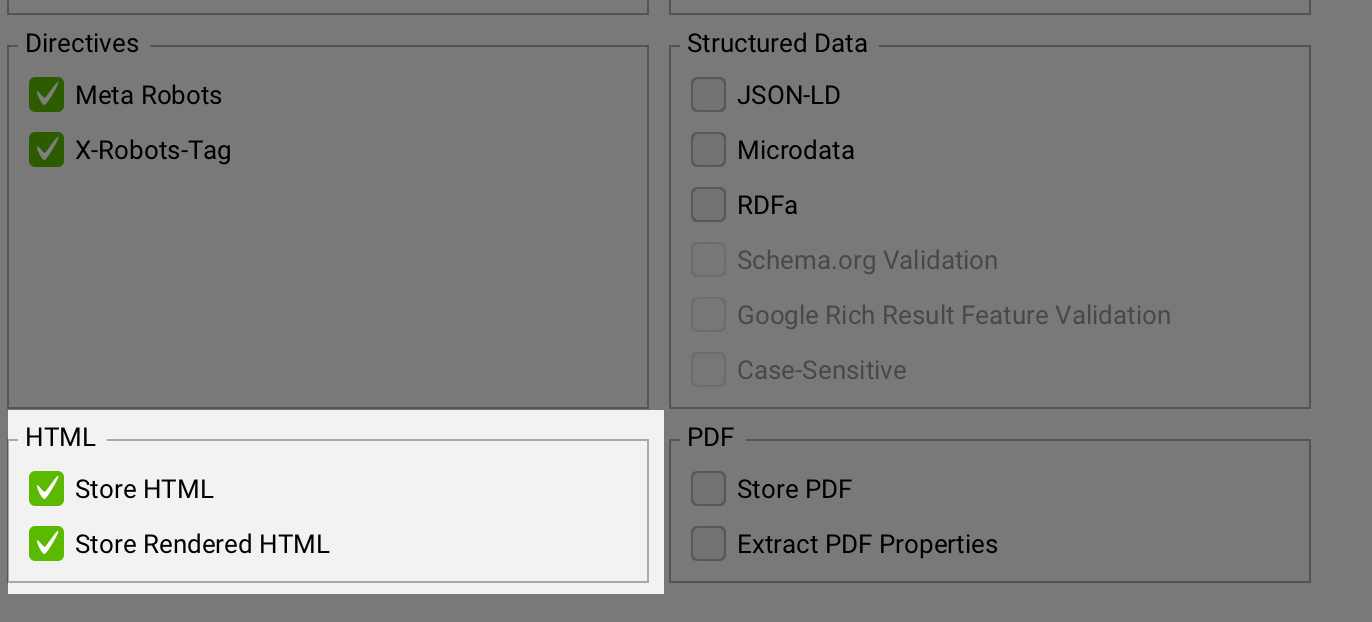Viewport: 1372px width, 622px height.
Task: Click the "Extract PDF Properties" label text
Action: pyautogui.click(x=867, y=544)
